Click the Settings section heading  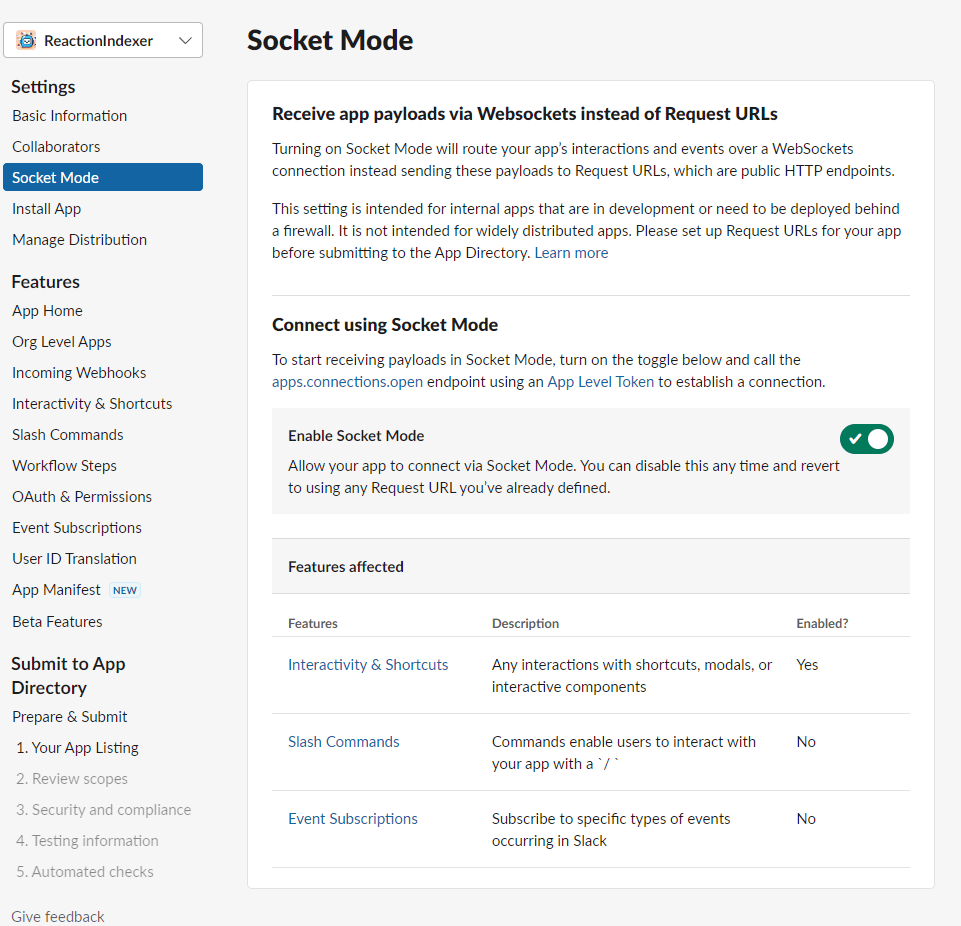(43, 86)
